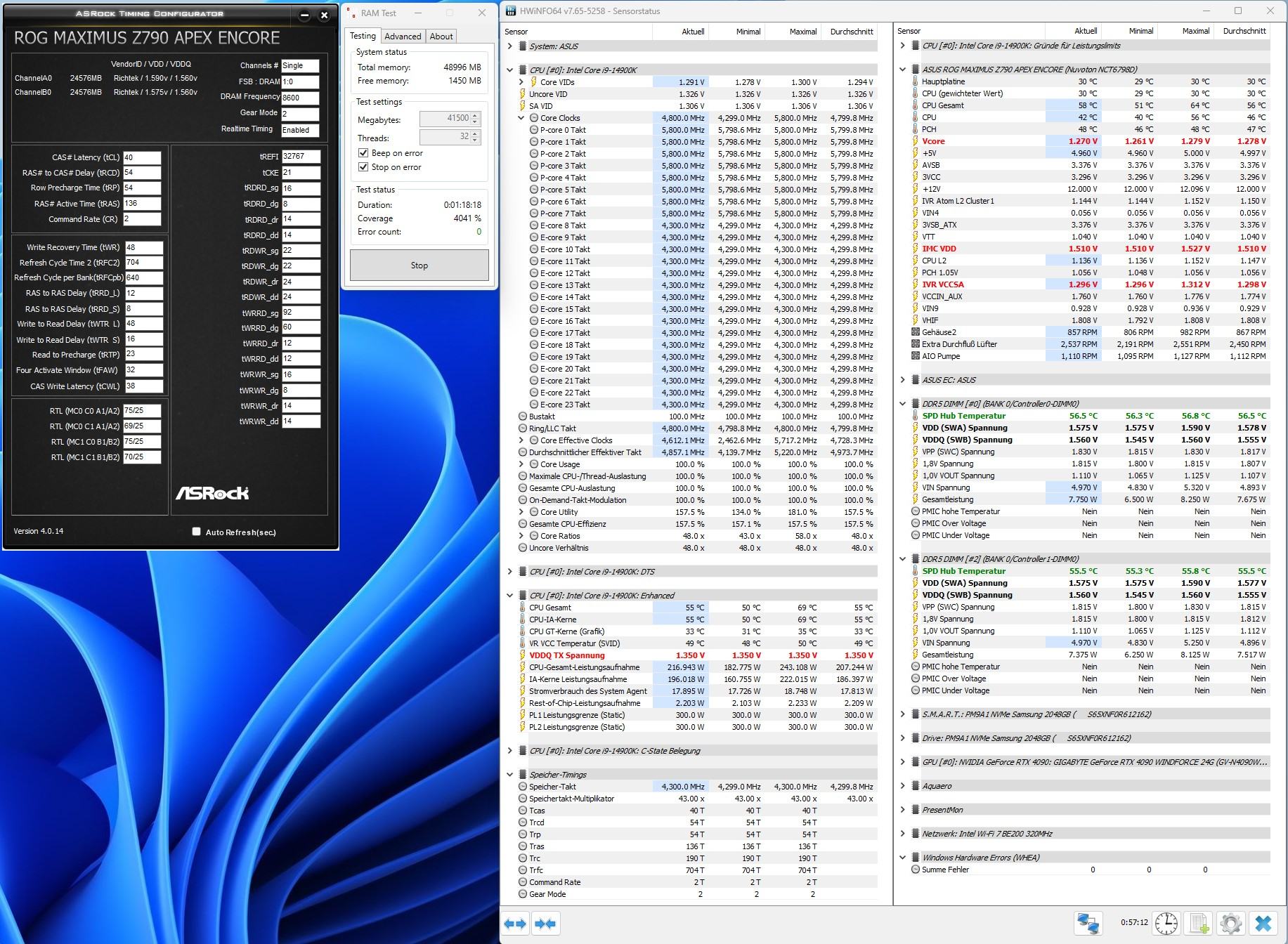Click HWiNFO collapse columns arrows icon
The width and height of the screenshot is (1288, 944).
tap(545, 924)
